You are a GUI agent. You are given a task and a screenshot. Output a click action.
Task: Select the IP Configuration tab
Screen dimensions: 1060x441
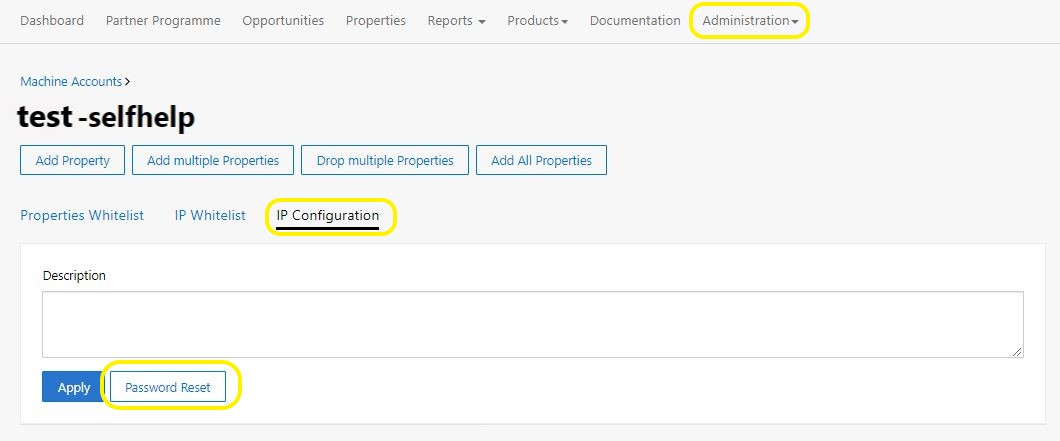[328, 215]
